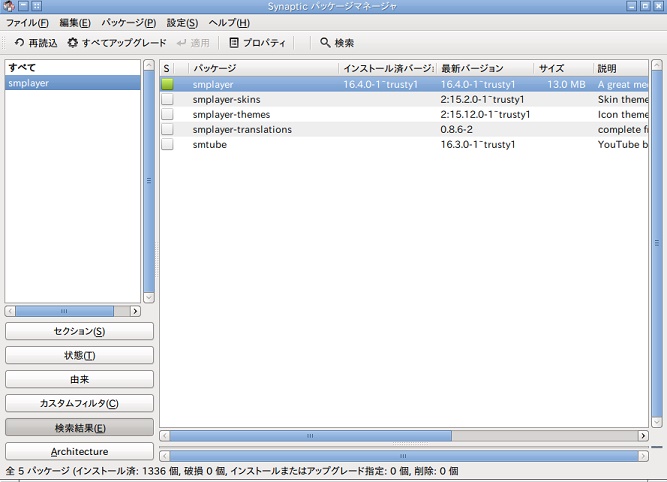The image size is (667, 482).
Task: Click the Synaptic window menu icon in the titlebar
Action: tap(9, 6)
